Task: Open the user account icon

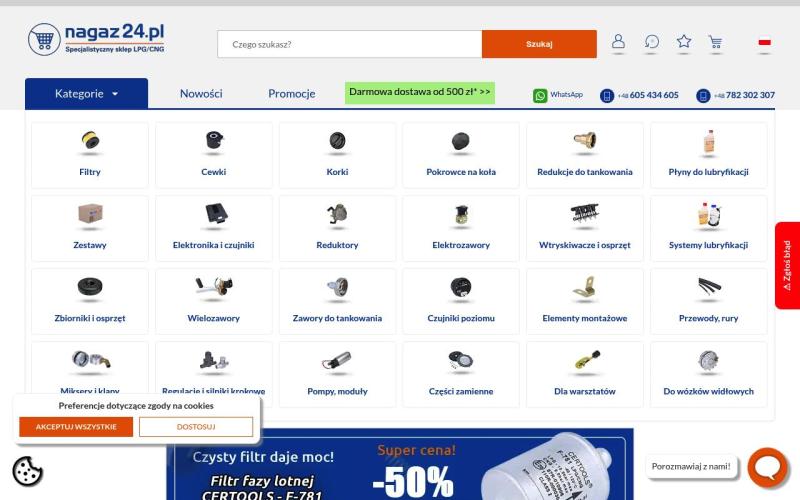Action: pos(618,41)
